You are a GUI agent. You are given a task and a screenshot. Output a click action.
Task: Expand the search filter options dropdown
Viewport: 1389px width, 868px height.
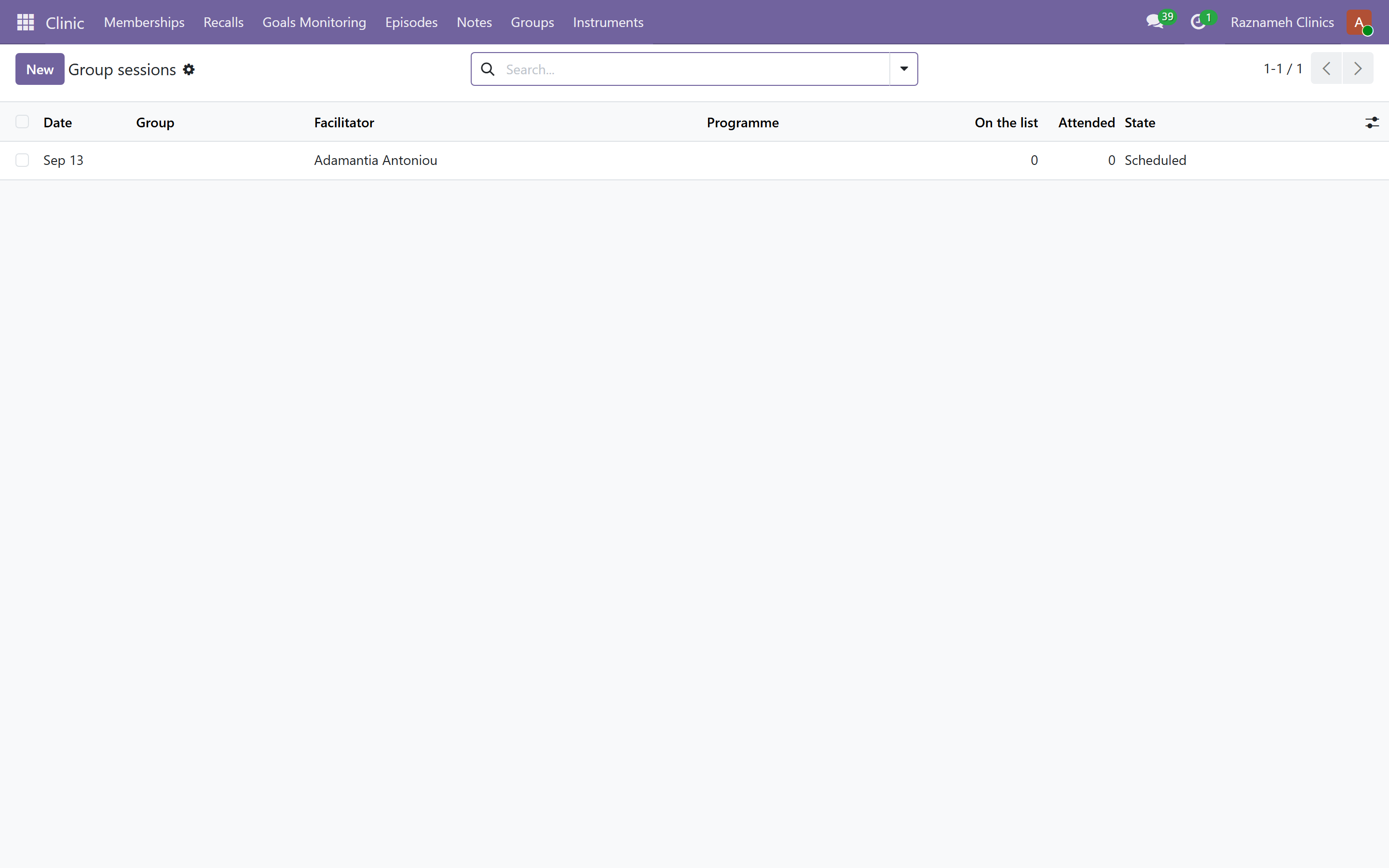pyautogui.click(x=903, y=69)
